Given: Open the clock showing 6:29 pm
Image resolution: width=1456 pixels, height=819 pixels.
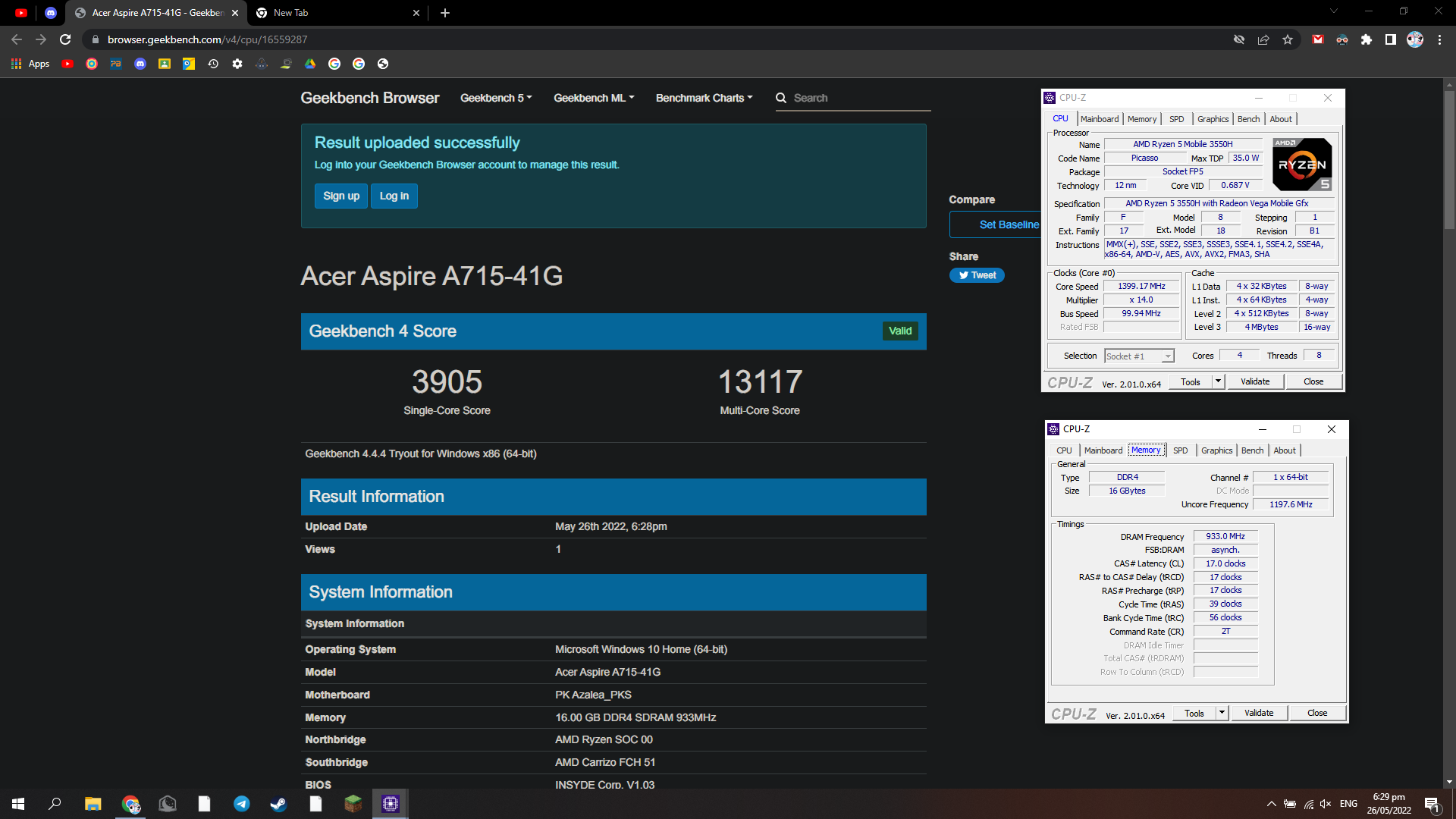Looking at the screenshot, I should click(x=1389, y=804).
